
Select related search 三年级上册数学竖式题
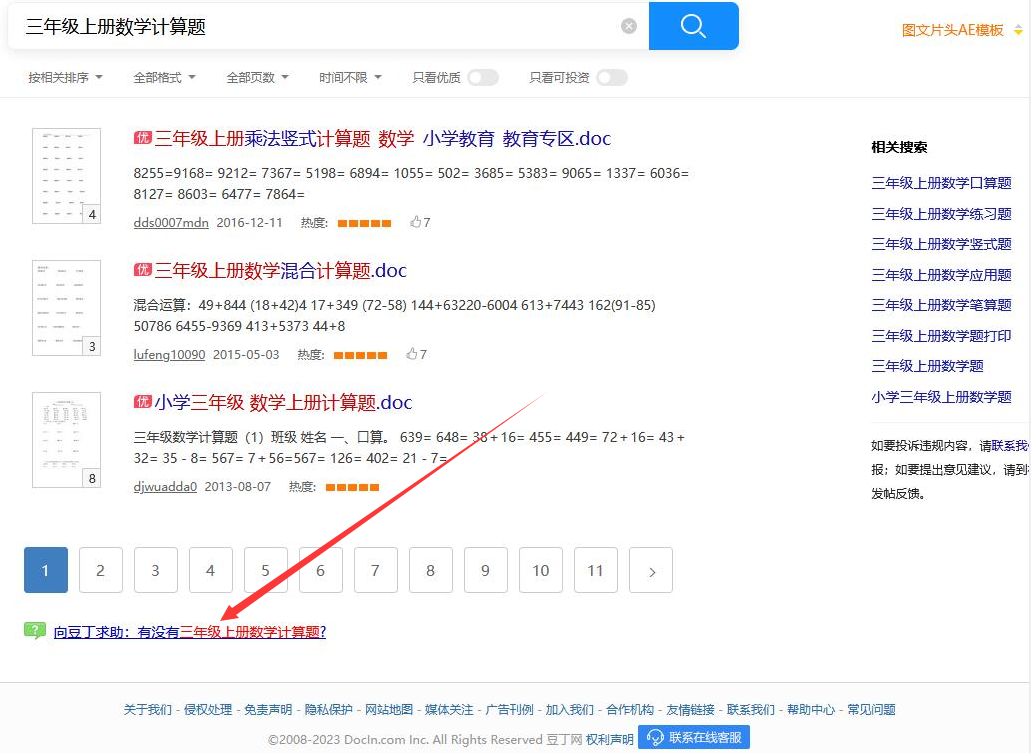941,244
